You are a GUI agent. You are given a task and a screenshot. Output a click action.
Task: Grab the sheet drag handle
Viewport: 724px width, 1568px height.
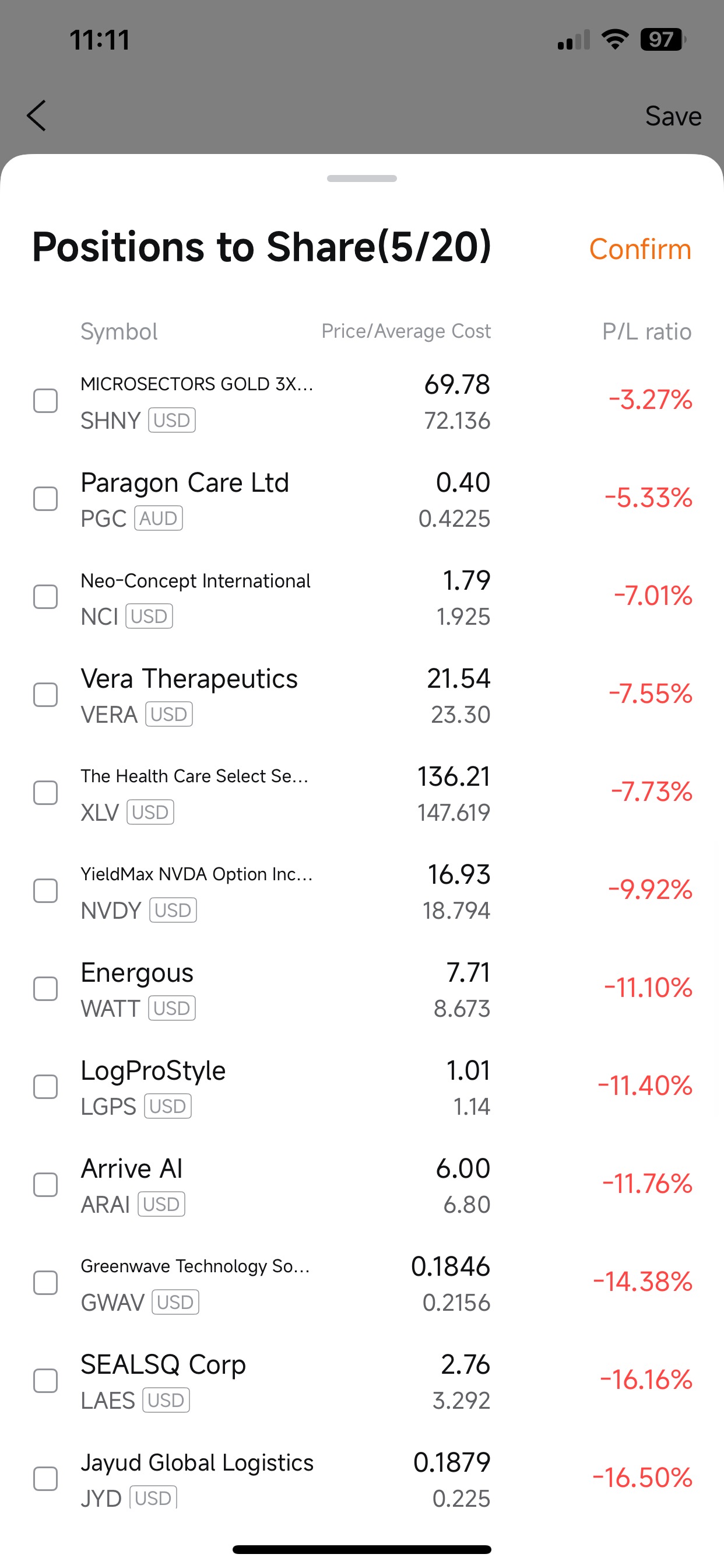[362, 178]
